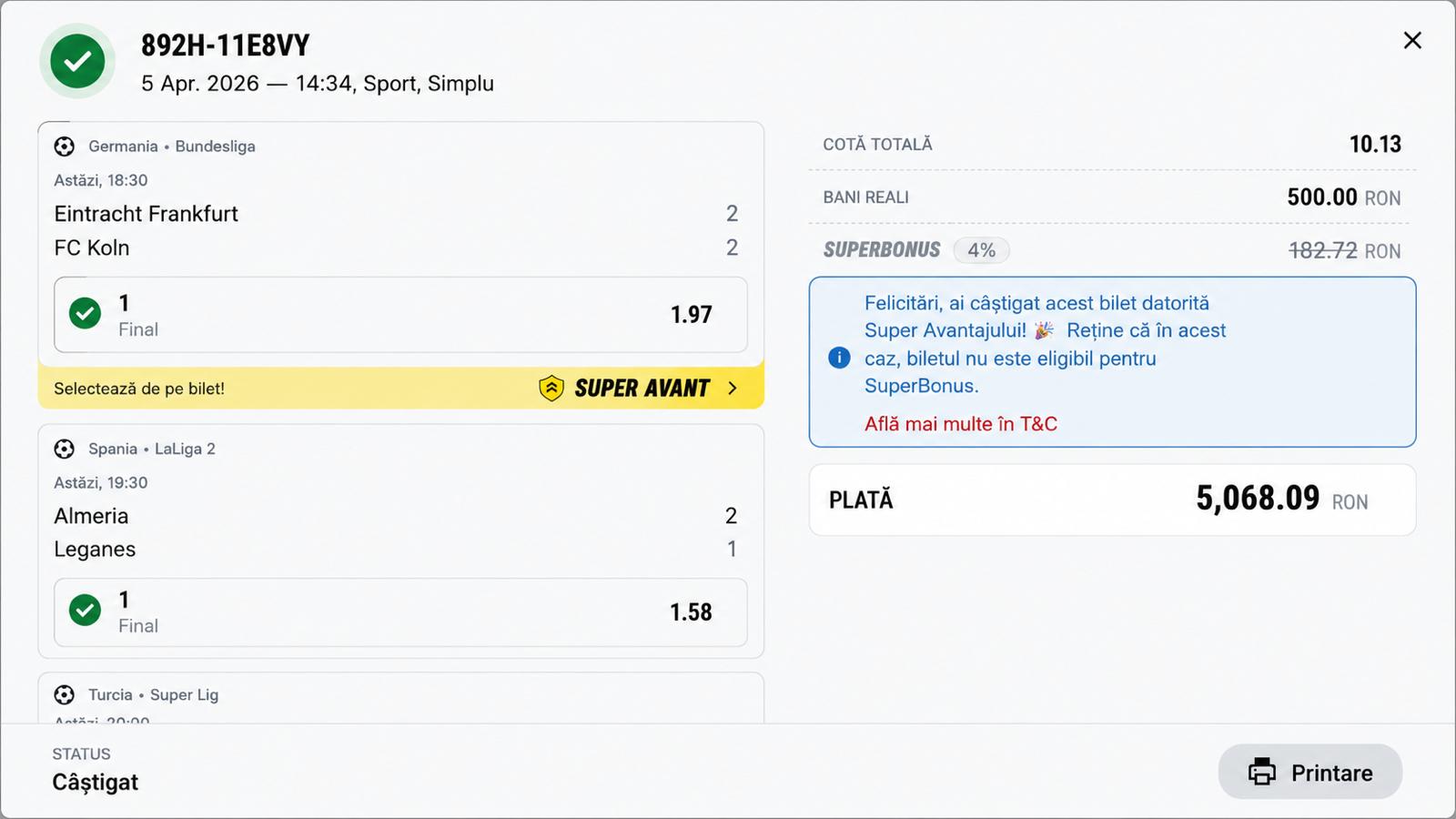
Task: Select the Almeria 1.58 odds box
Action: 400,612
